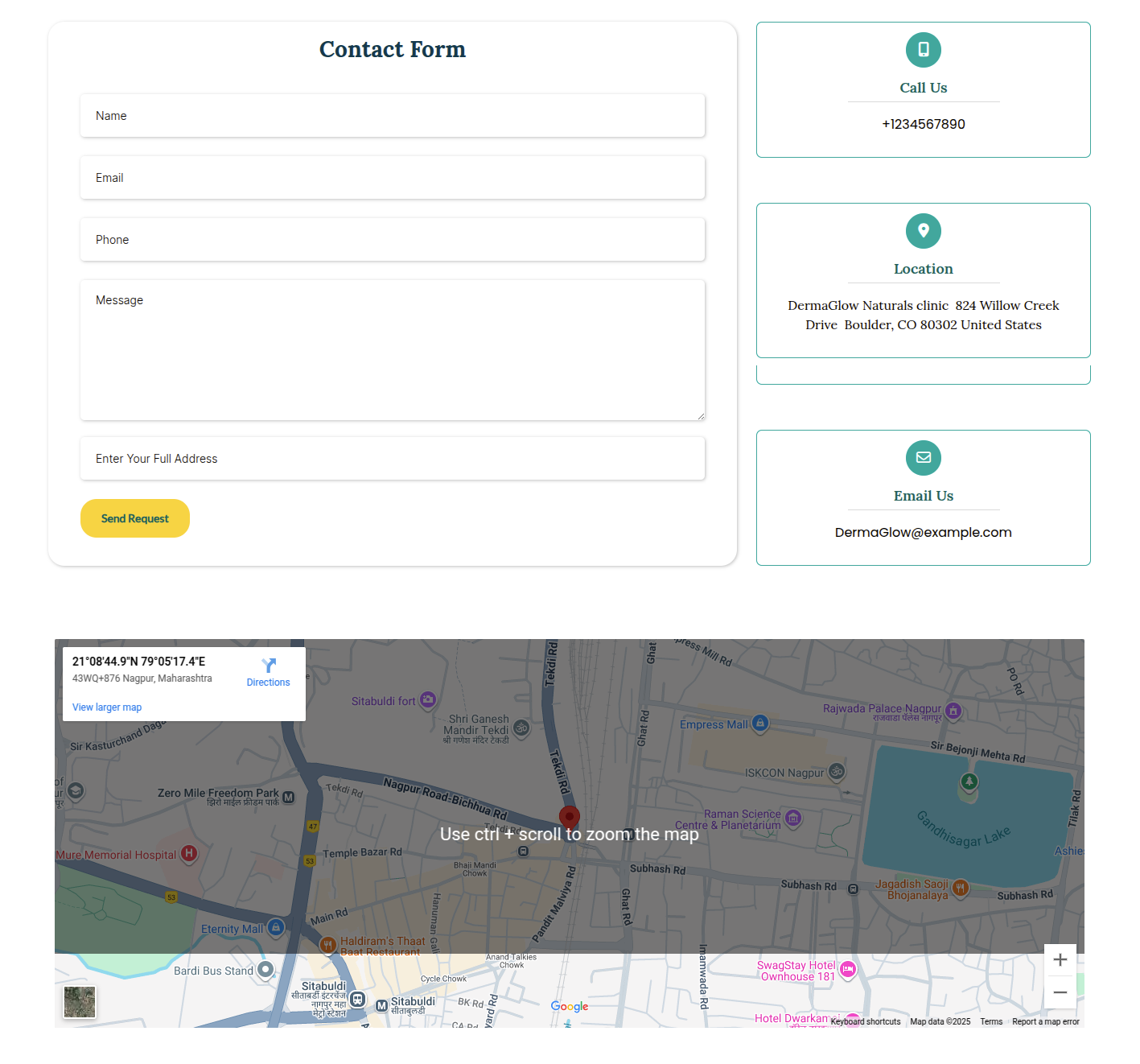Select Rajwada Palace Nagpur marker icon
The height and width of the screenshot is (1064, 1140).
[953, 710]
